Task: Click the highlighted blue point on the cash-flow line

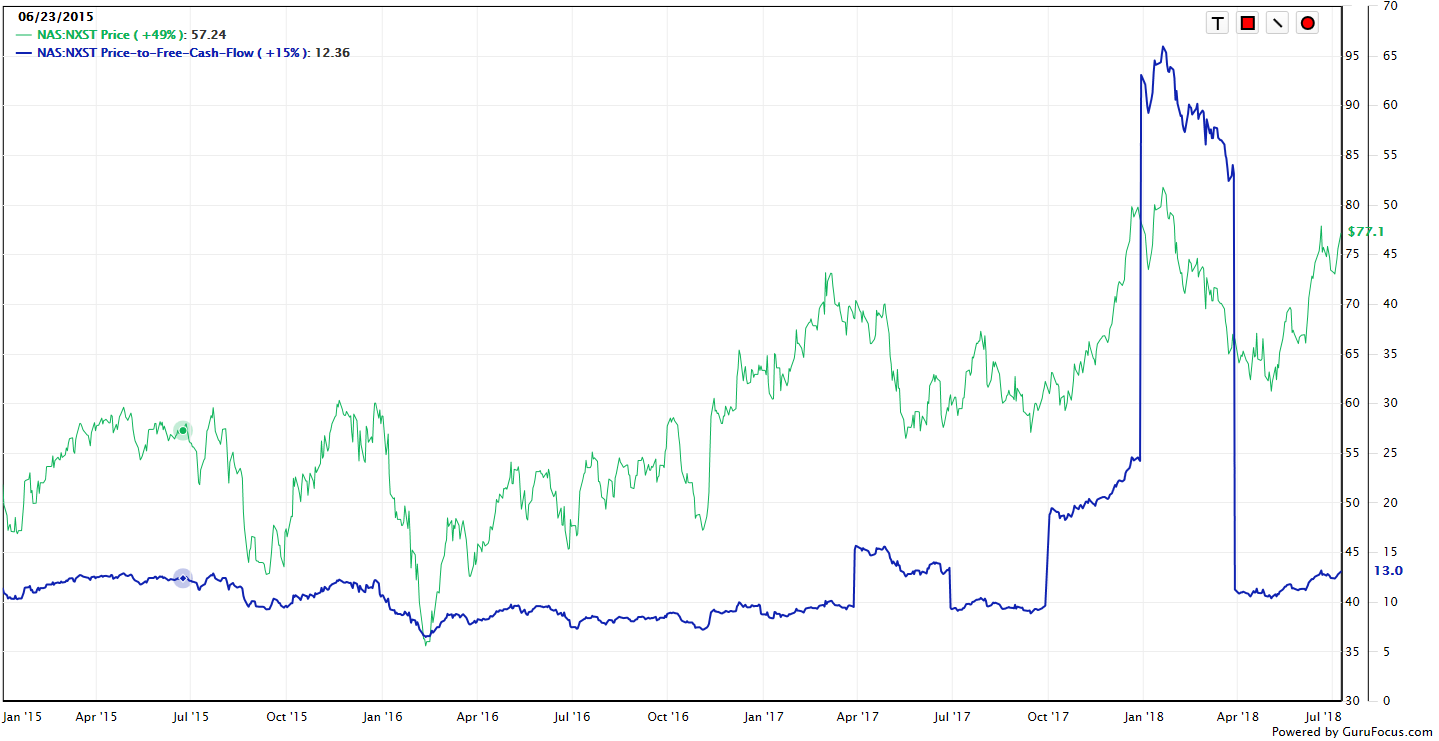Action: [182, 578]
